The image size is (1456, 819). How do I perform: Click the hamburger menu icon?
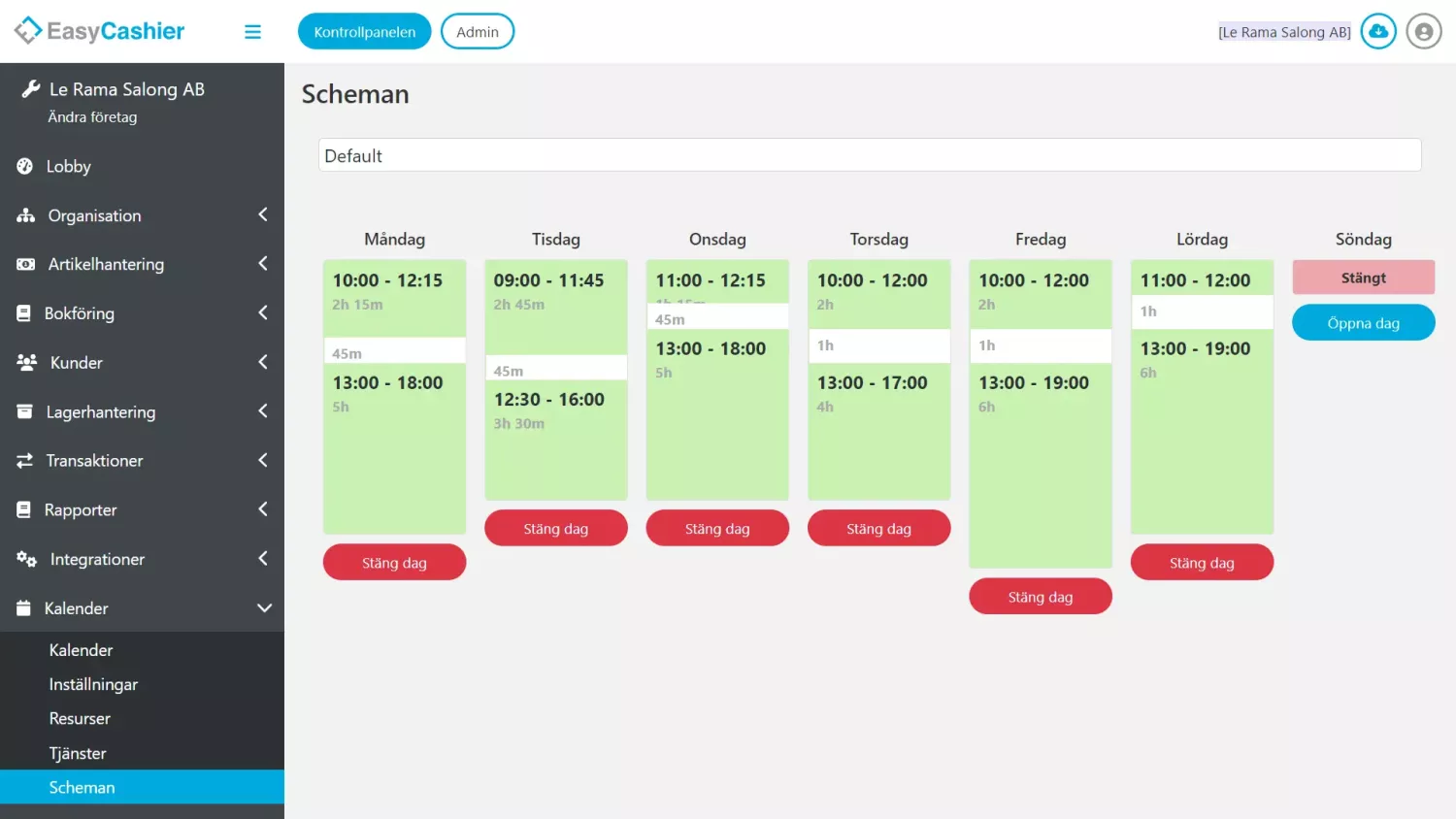coord(252,32)
